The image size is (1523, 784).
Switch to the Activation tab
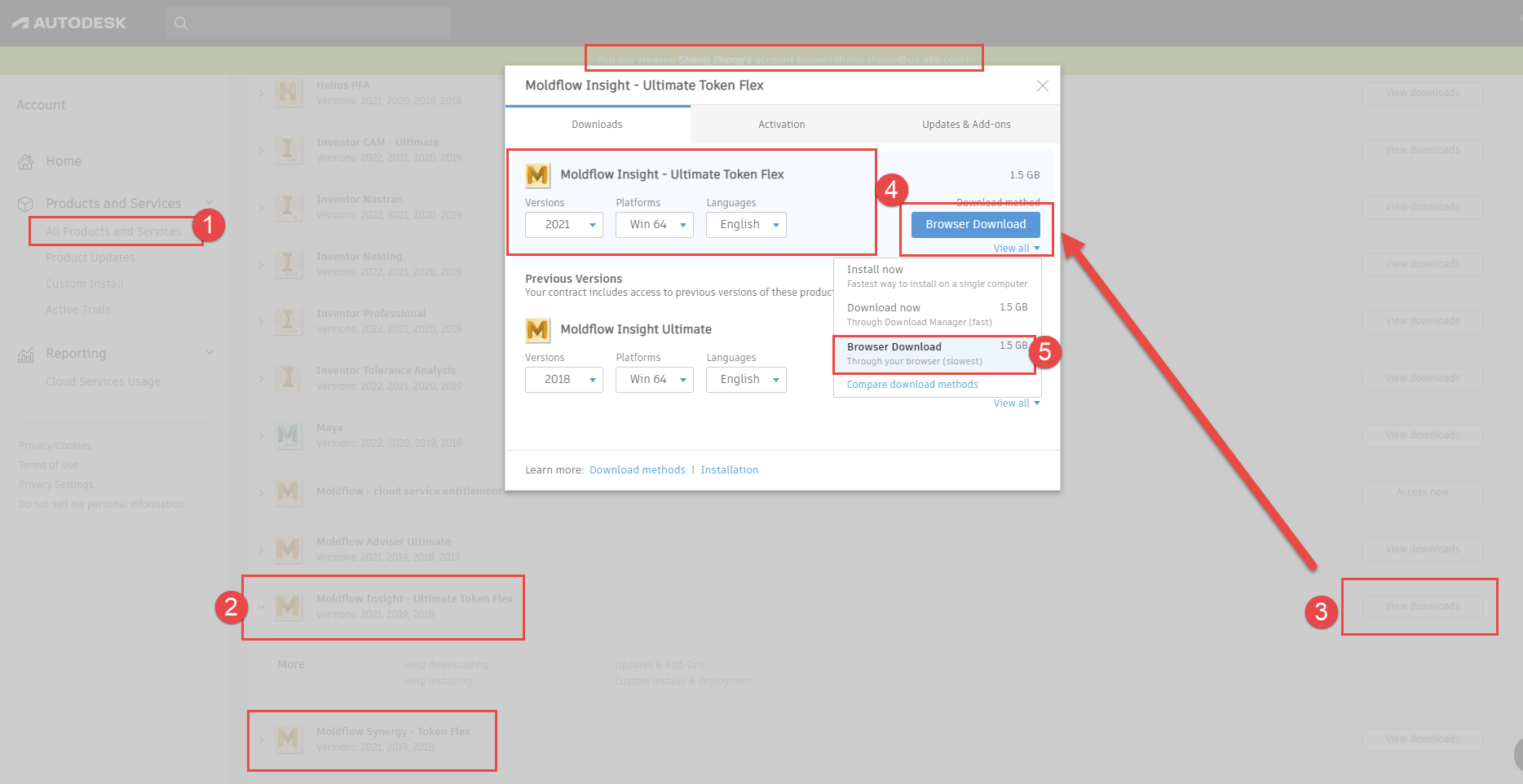pos(781,124)
